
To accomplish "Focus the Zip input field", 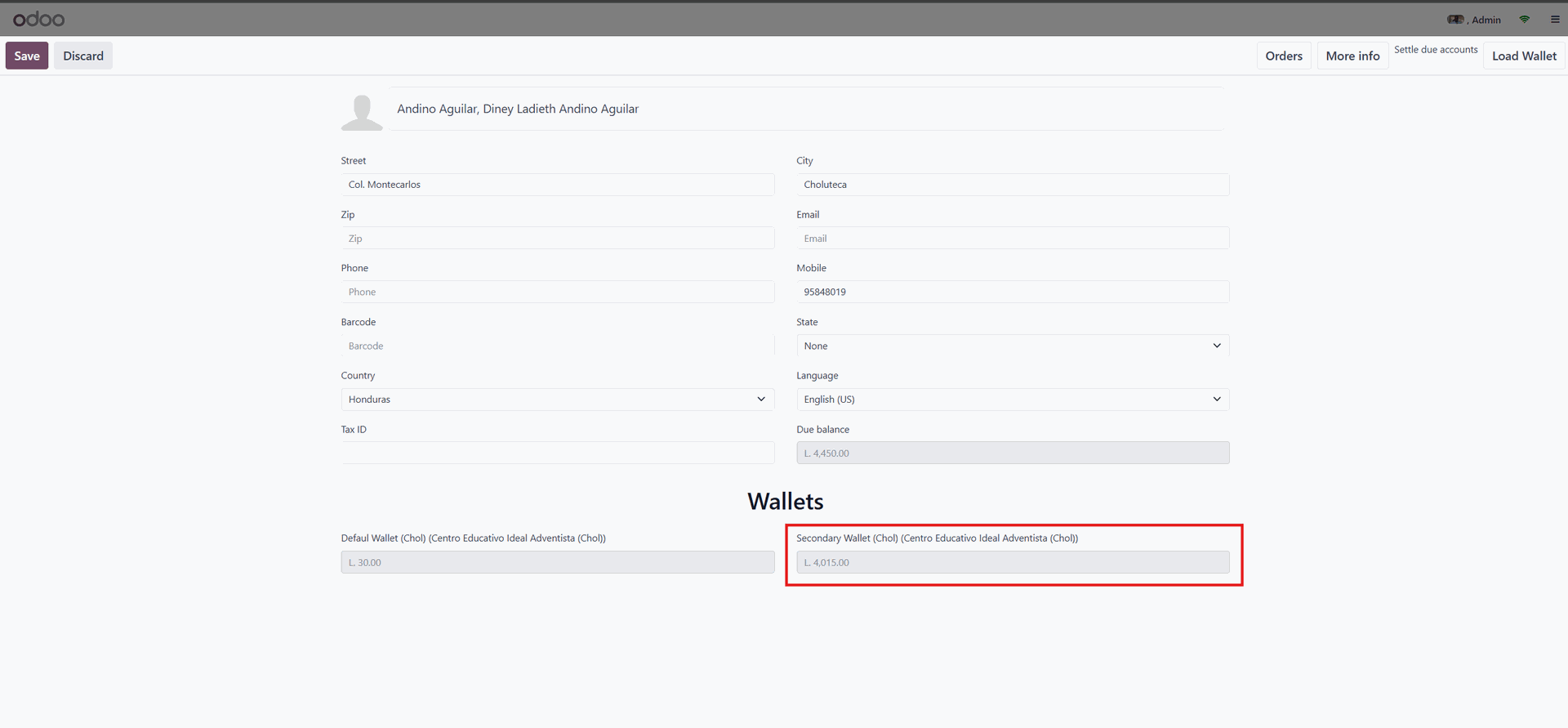I will [x=557, y=239].
